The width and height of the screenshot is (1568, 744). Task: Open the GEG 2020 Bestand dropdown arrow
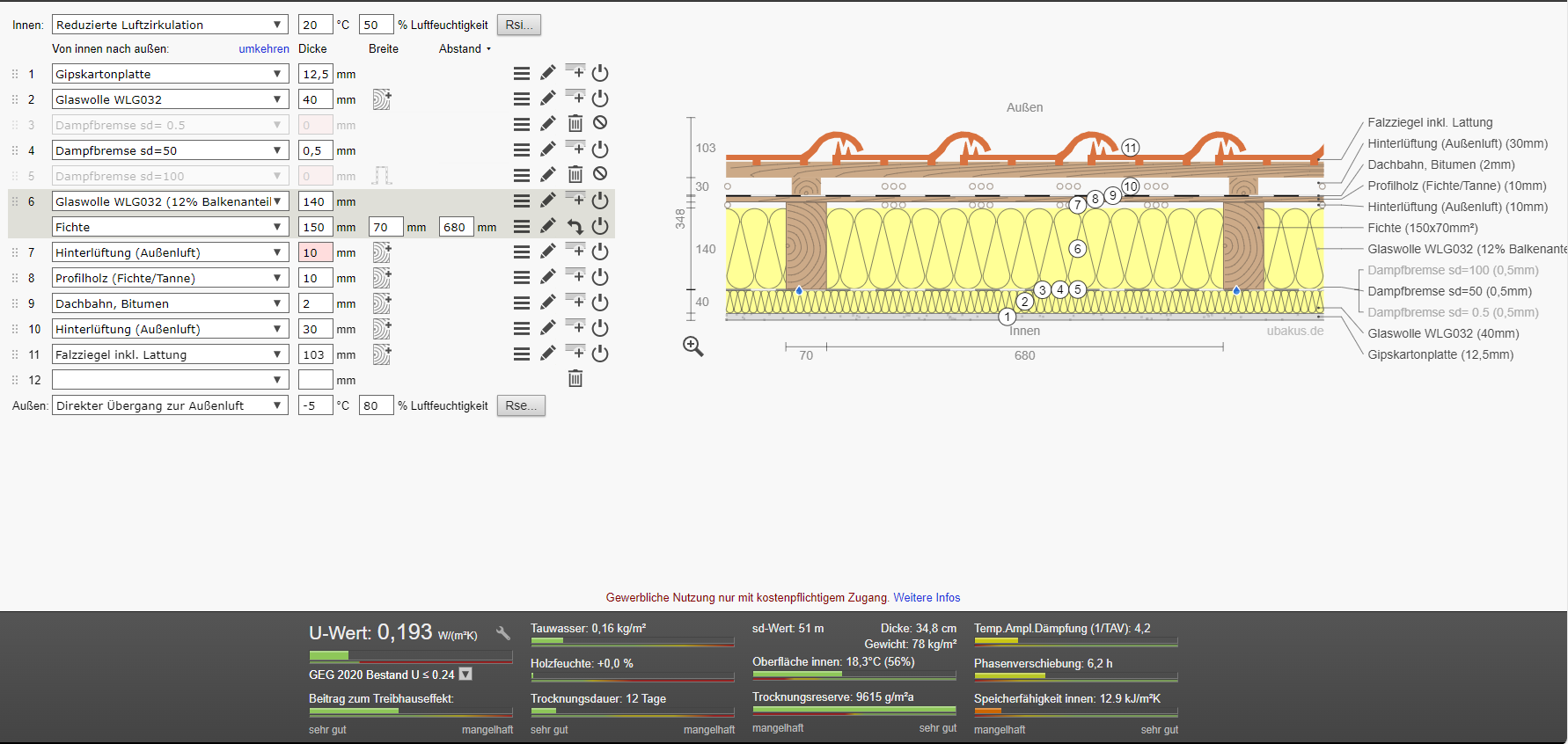coord(466,675)
